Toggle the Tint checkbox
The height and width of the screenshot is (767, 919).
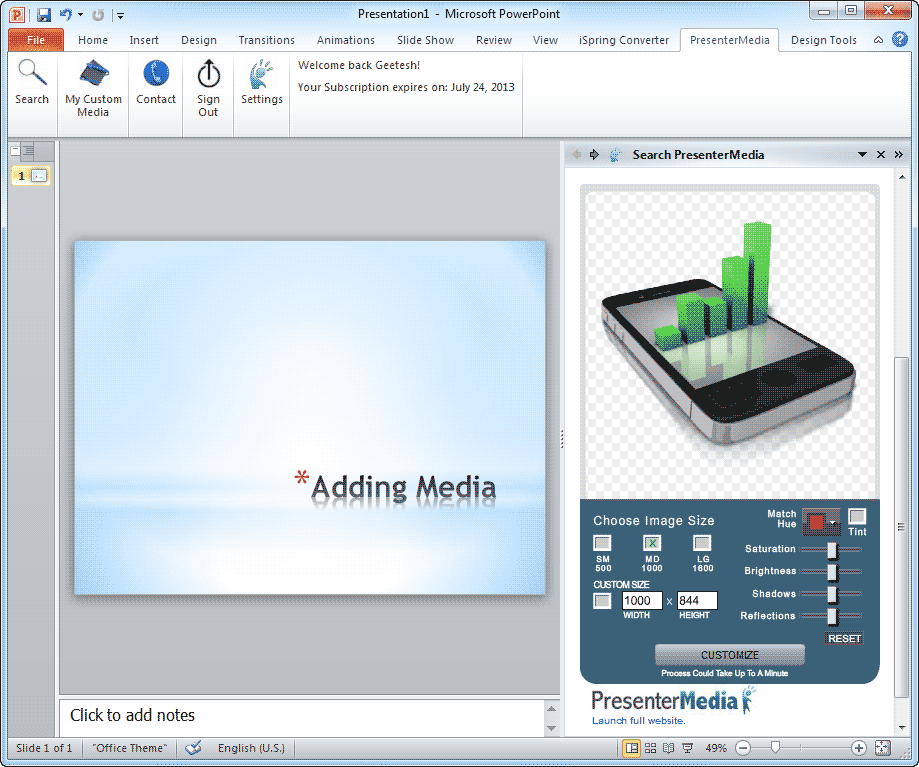click(x=857, y=516)
